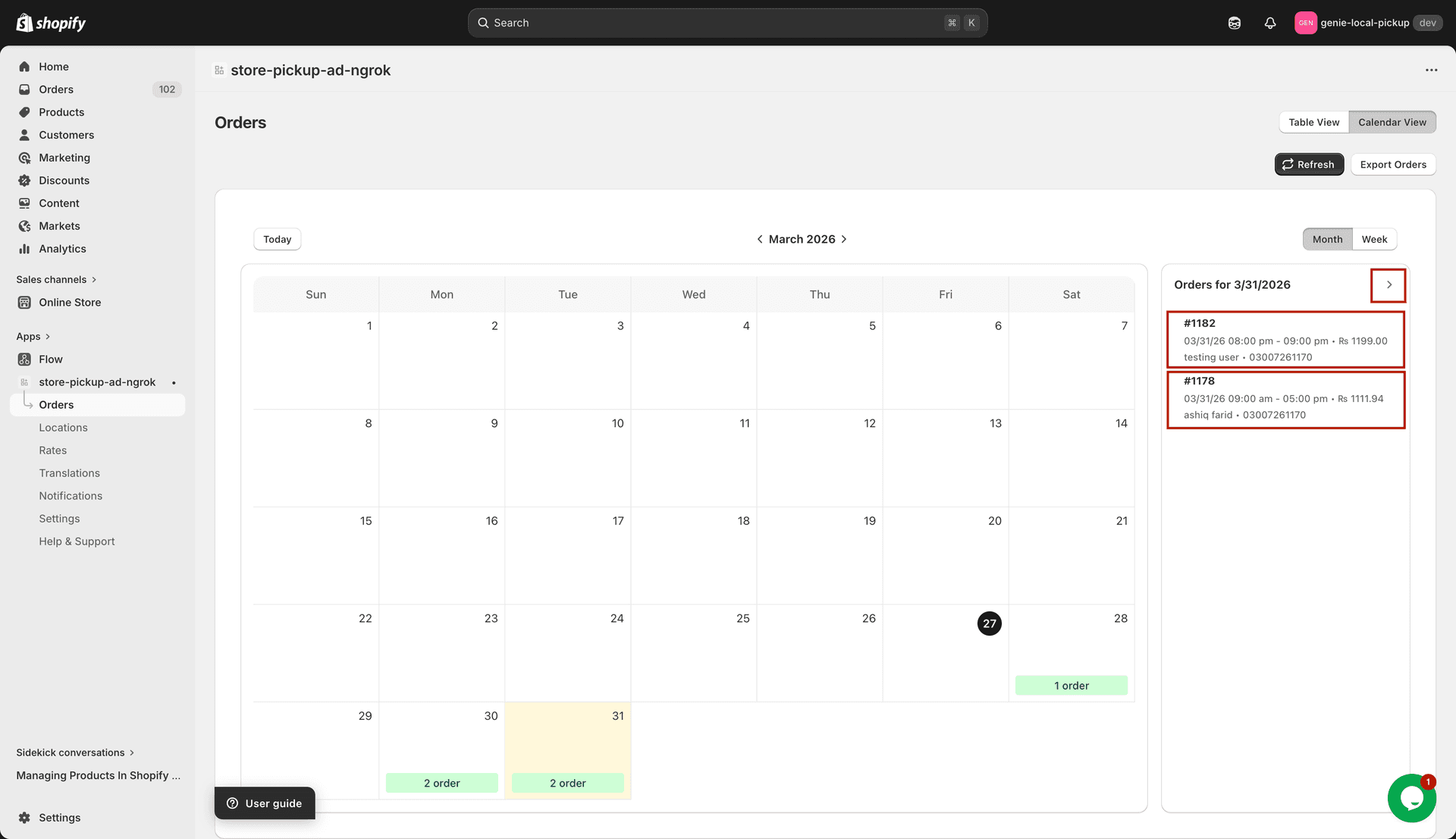Open the Shopify inbox icon in top bar
Viewport: 1456px width, 839px height.
tap(1234, 23)
